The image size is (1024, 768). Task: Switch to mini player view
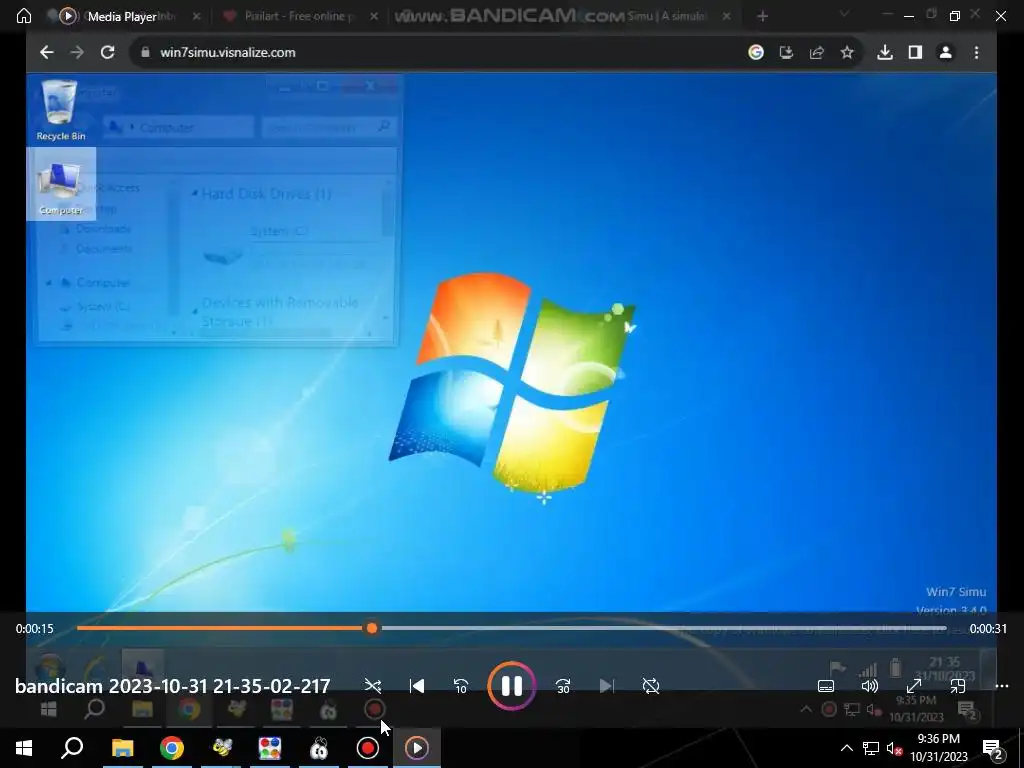pos(957,686)
